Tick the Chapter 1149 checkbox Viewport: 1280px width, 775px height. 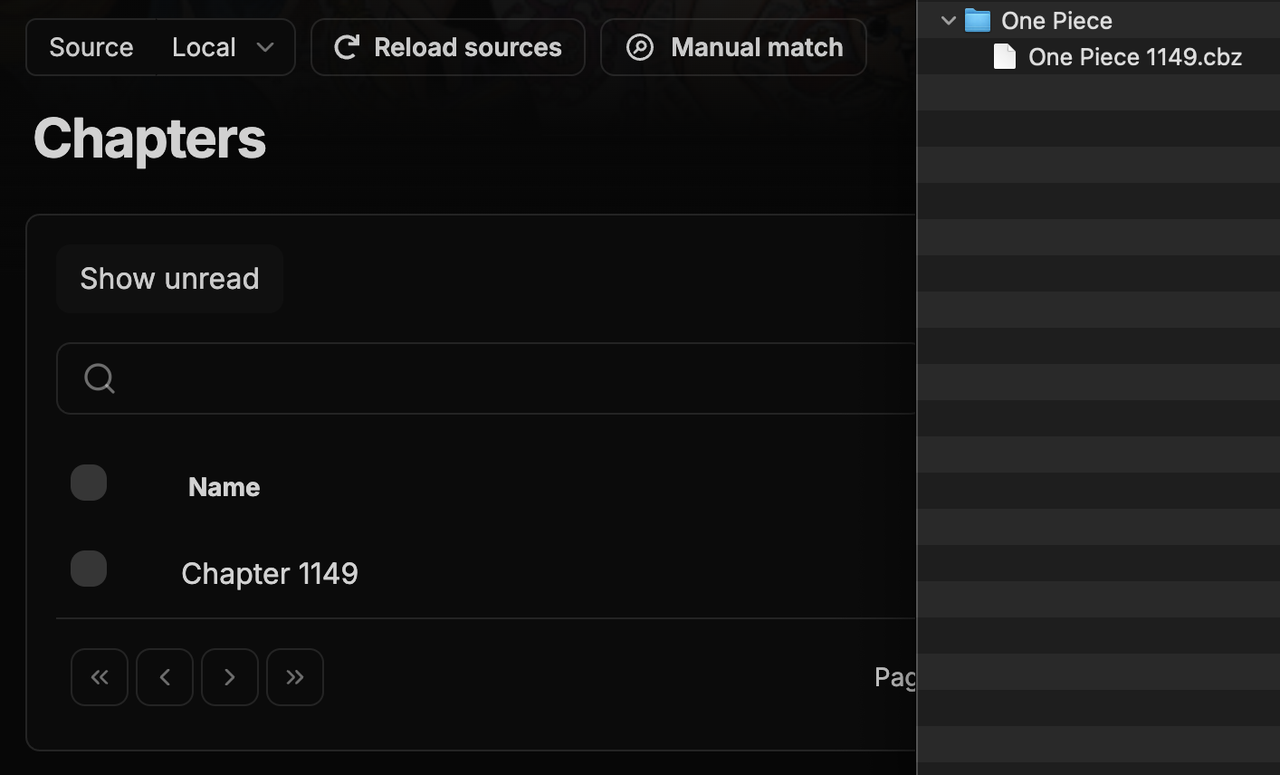point(89,569)
